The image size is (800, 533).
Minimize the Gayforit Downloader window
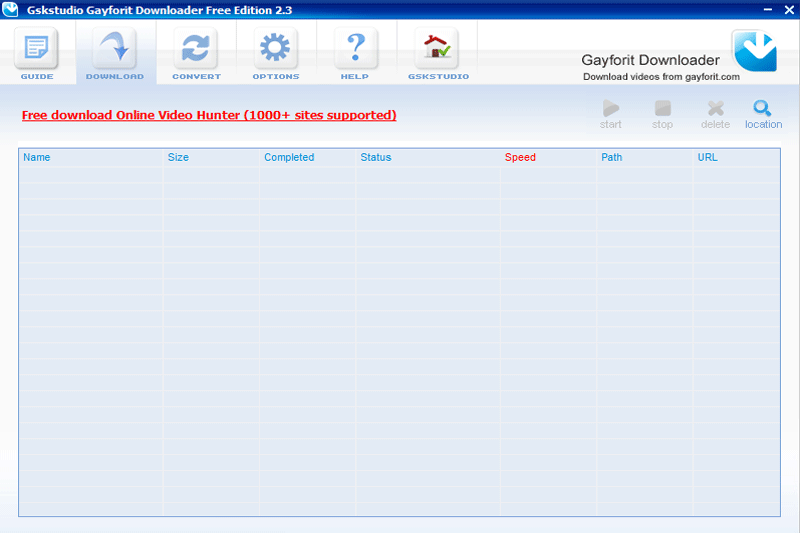point(767,10)
